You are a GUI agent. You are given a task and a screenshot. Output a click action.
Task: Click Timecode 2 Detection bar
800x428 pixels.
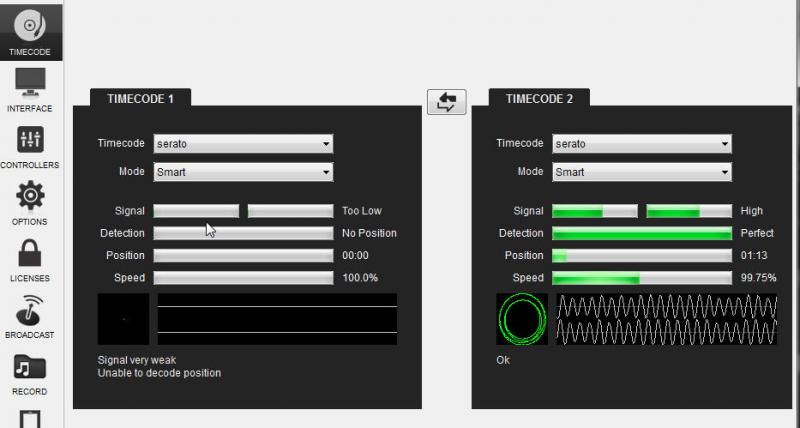click(642, 233)
